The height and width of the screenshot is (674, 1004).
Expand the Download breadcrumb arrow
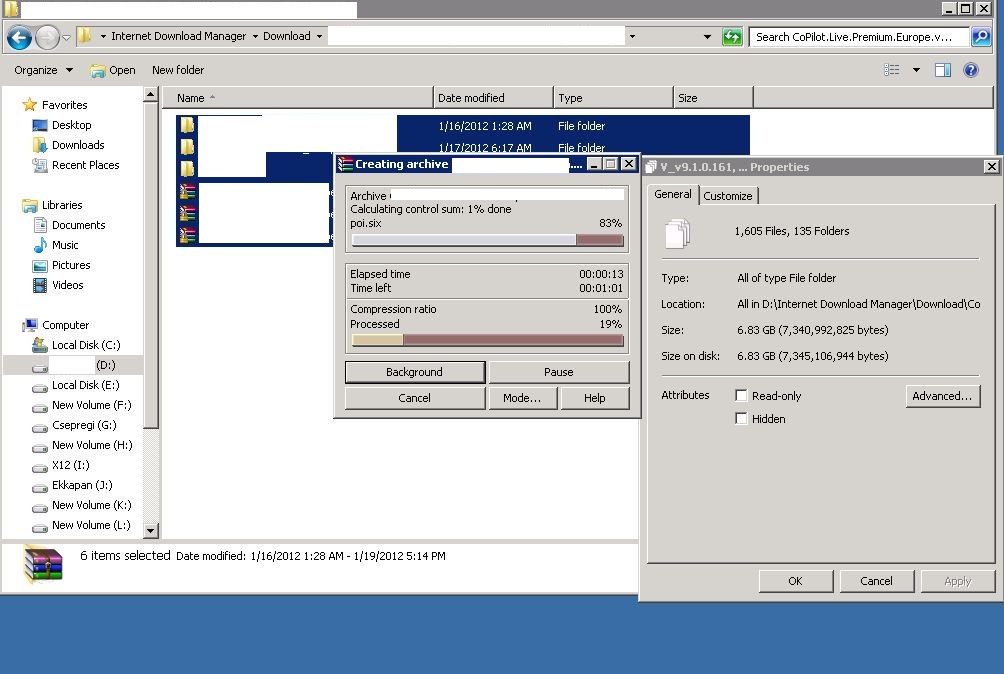[319, 37]
